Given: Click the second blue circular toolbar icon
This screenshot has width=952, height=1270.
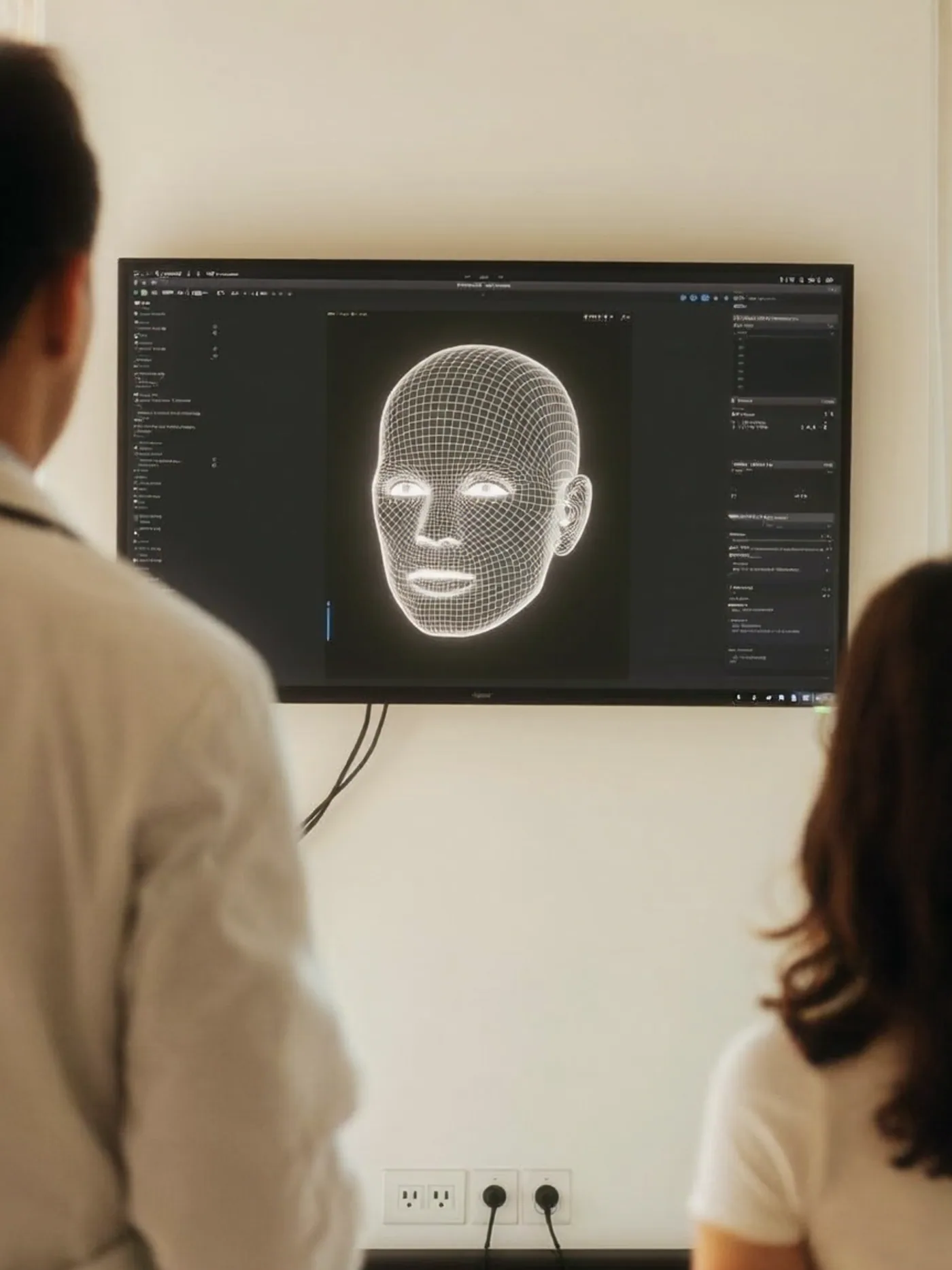Looking at the screenshot, I should 694,297.
